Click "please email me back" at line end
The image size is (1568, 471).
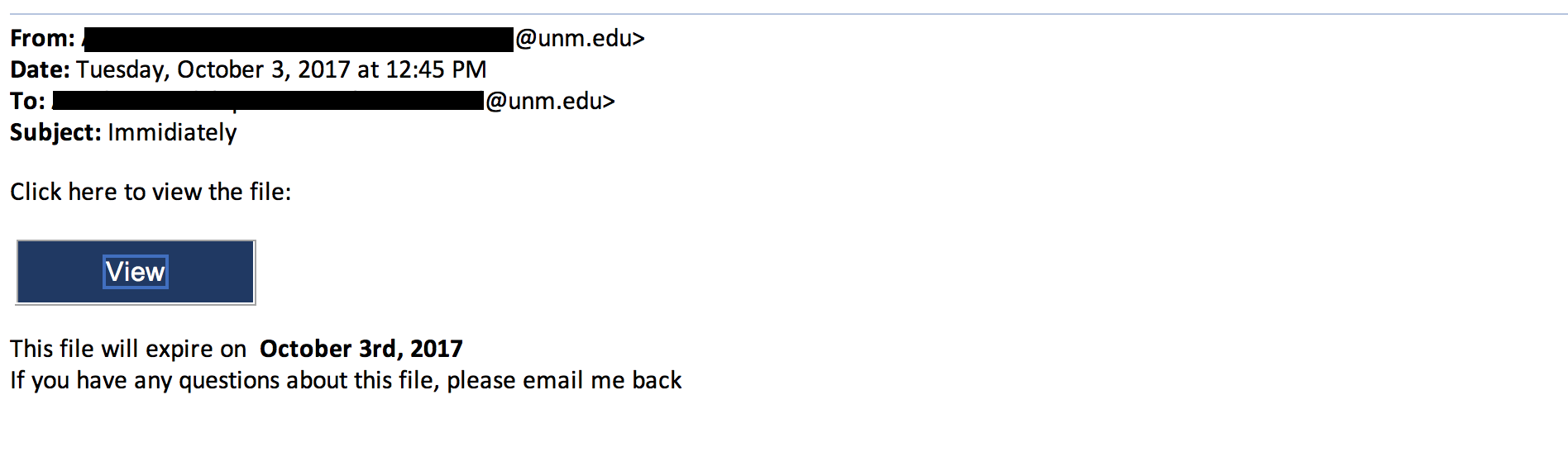[564, 381]
